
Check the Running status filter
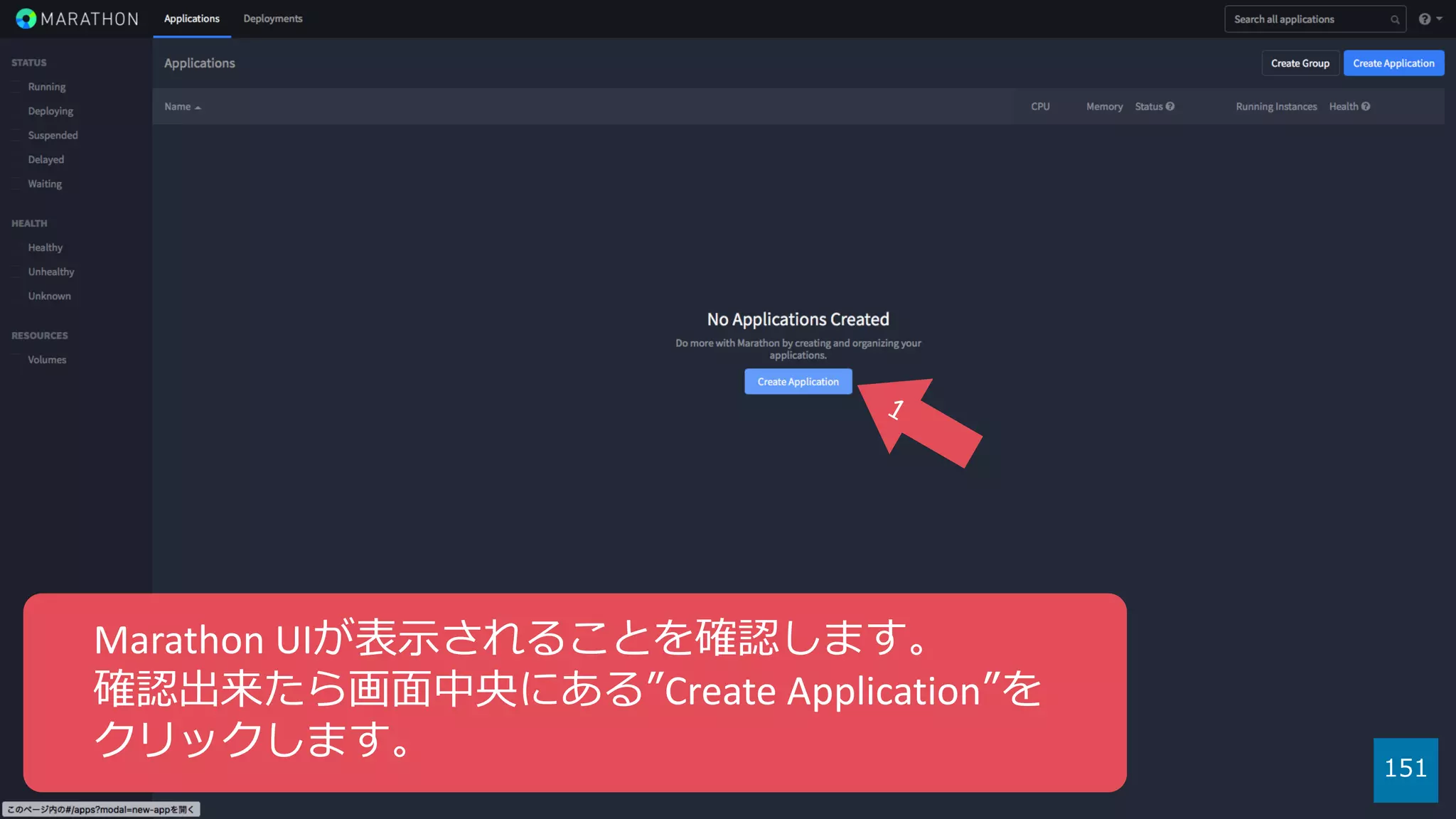16,87
